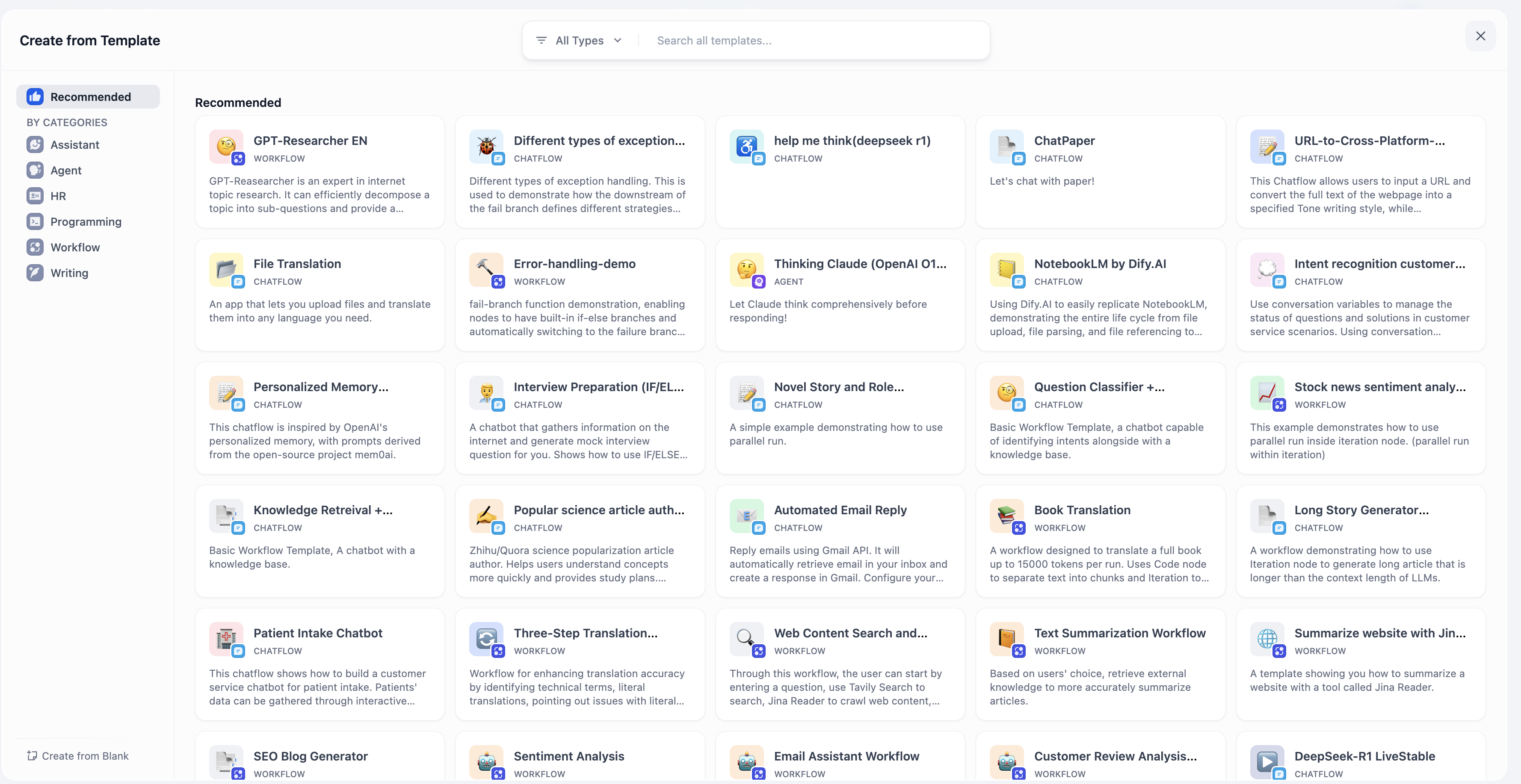1521x784 pixels.
Task: Open the Email Assistant Workflow template card
Action: point(840,756)
